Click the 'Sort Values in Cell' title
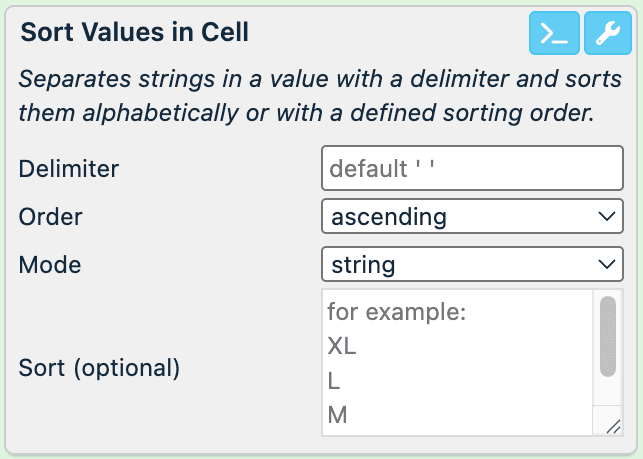Viewport: 643px width, 459px height. tap(135, 32)
